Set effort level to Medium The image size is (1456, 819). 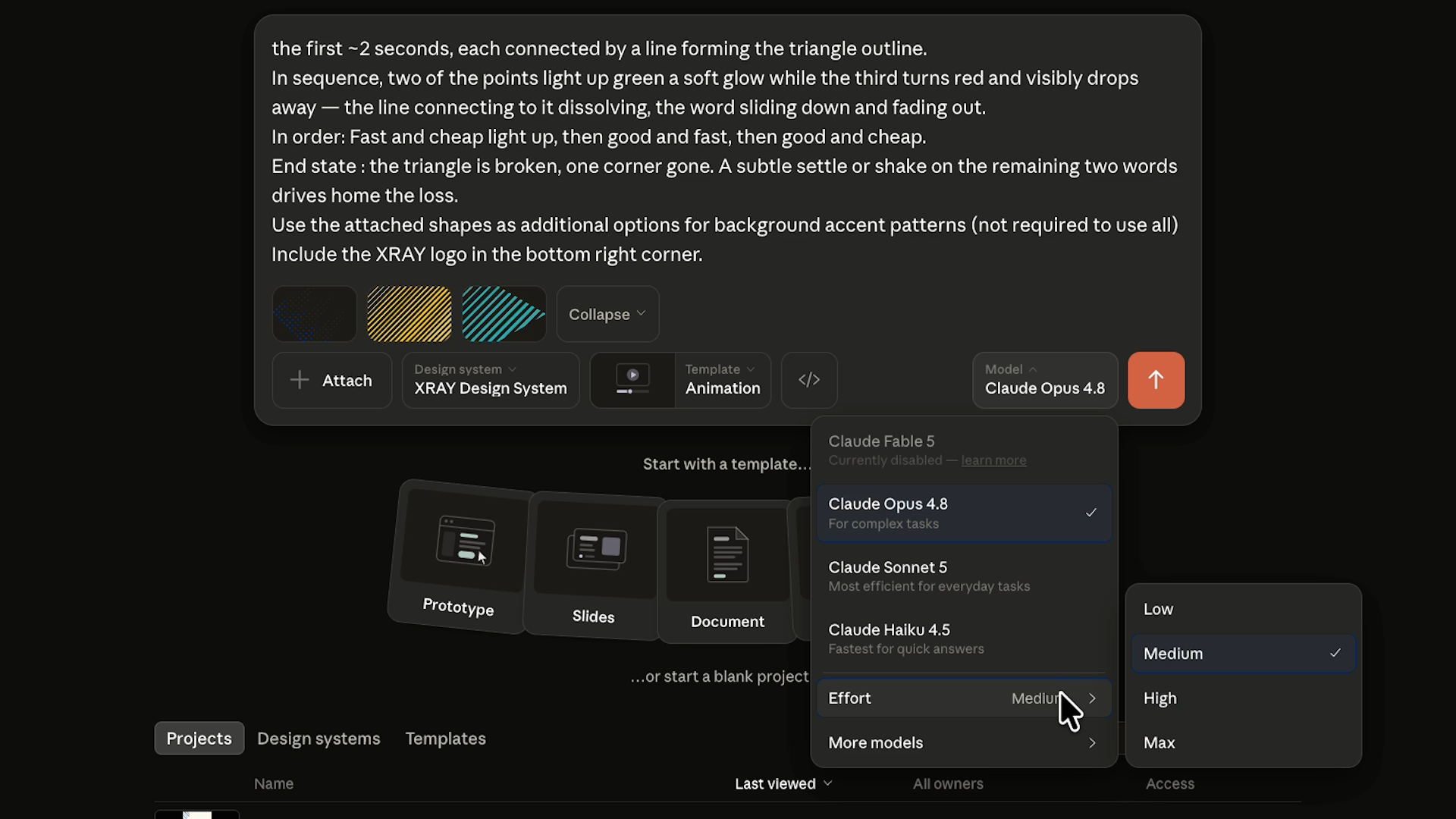click(1243, 654)
